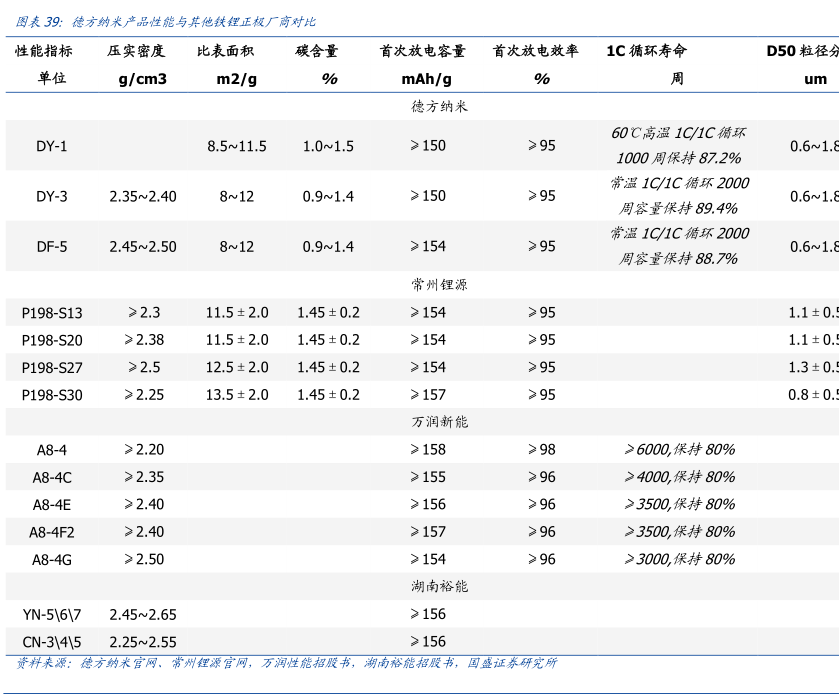Click the 2.25~2.55 density value
839x694 pixels.
point(143,642)
